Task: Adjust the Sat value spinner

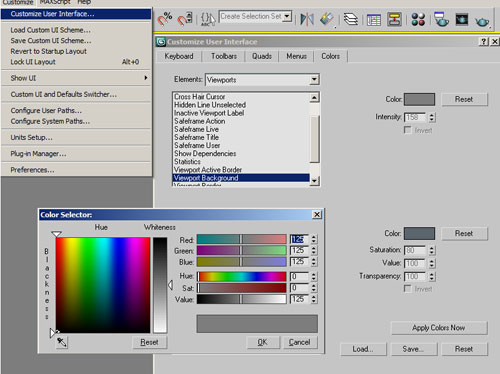Action: click(314, 288)
